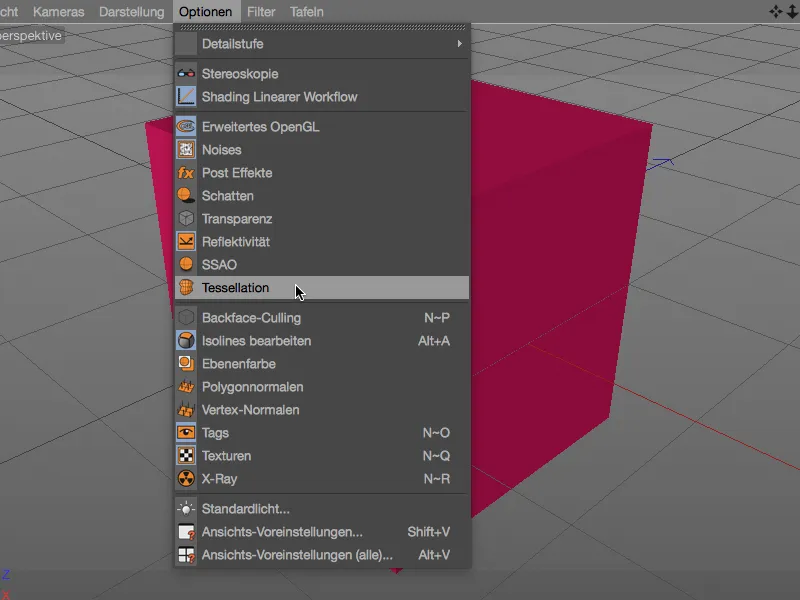Click the Schatten sphere icon
Image resolution: width=800 pixels, height=600 pixels.
tap(186, 195)
